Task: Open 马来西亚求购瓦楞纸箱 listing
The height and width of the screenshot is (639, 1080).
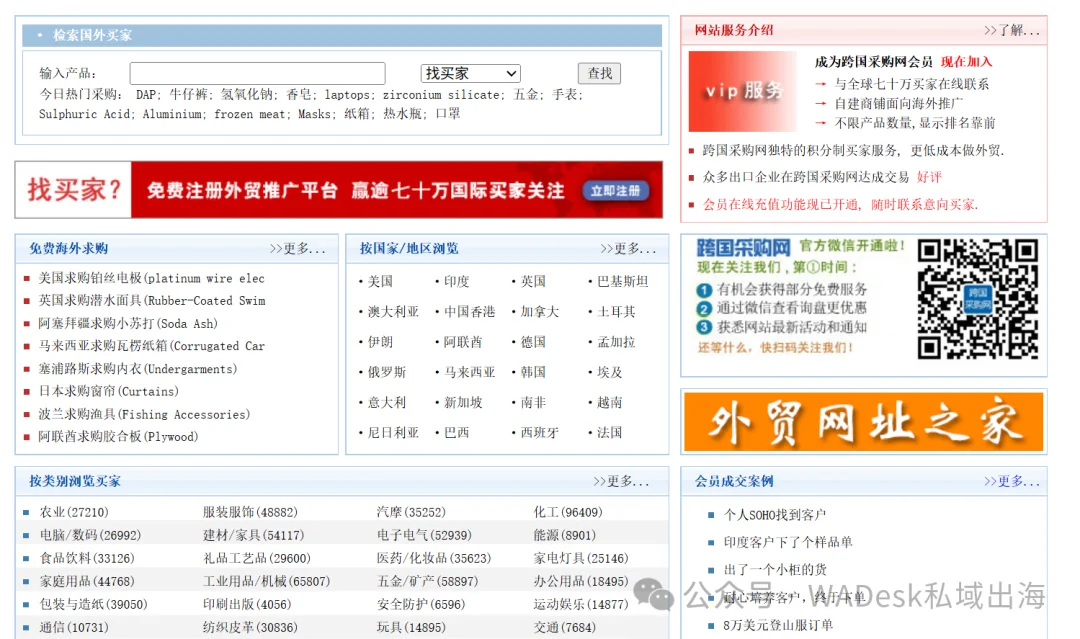Action: pos(152,346)
